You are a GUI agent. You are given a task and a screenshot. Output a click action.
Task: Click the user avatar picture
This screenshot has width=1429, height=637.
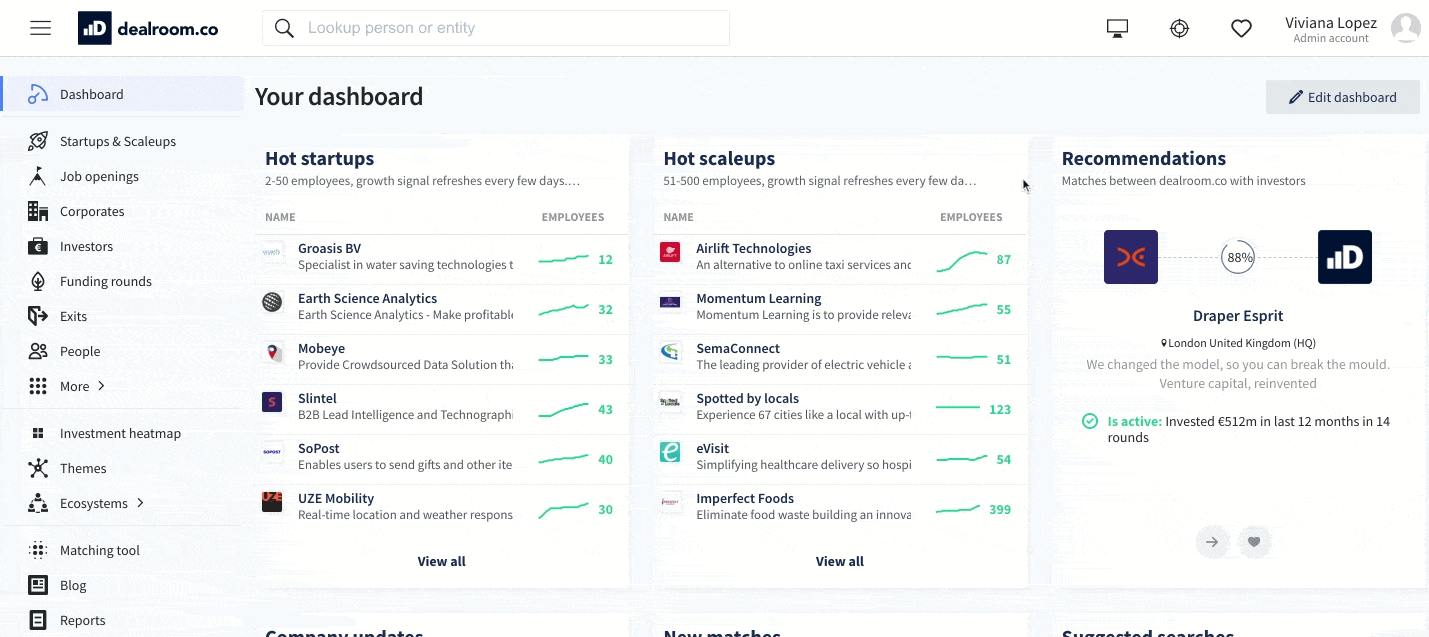(1406, 28)
